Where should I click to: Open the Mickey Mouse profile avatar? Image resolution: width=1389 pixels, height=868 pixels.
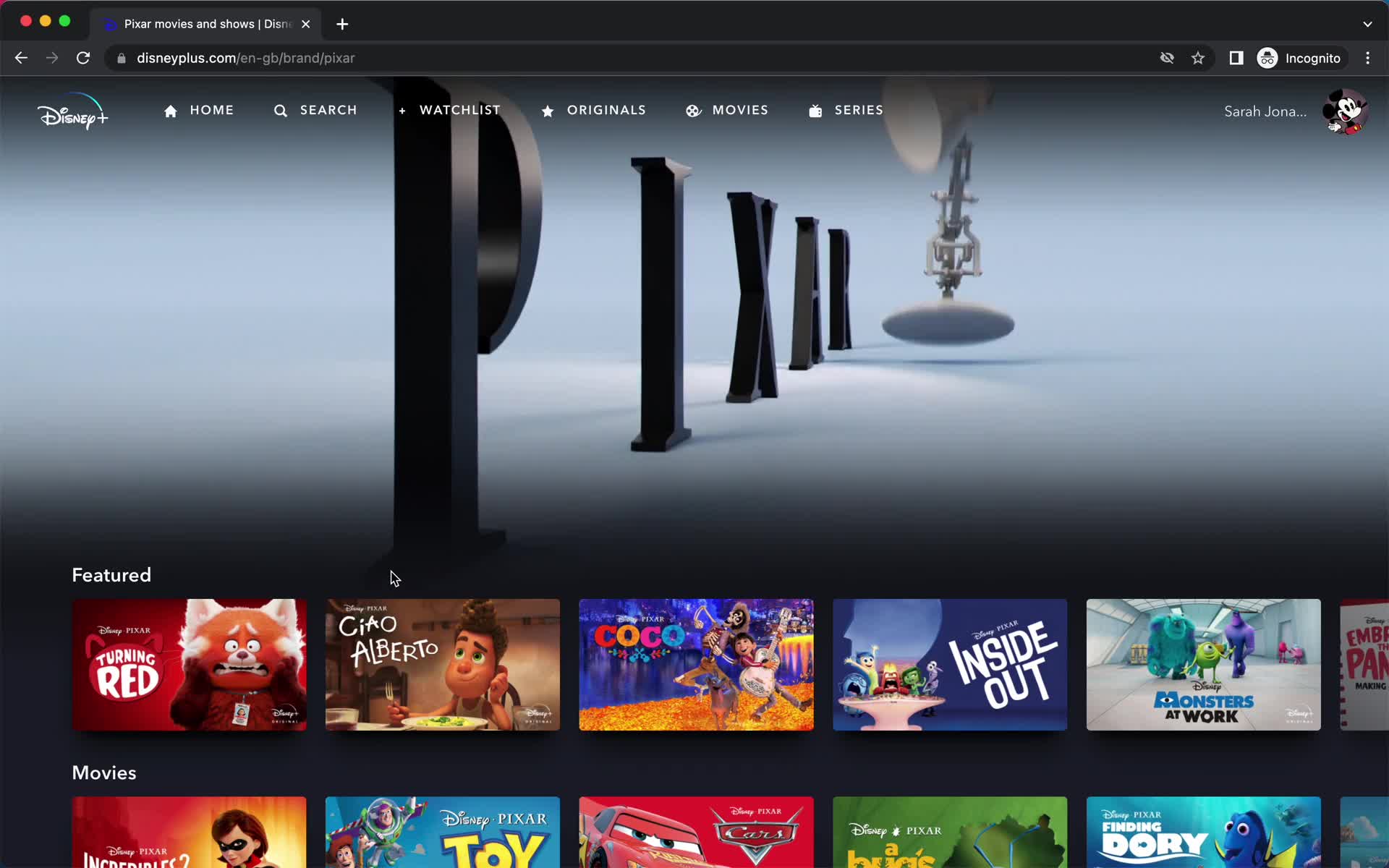(x=1345, y=111)
